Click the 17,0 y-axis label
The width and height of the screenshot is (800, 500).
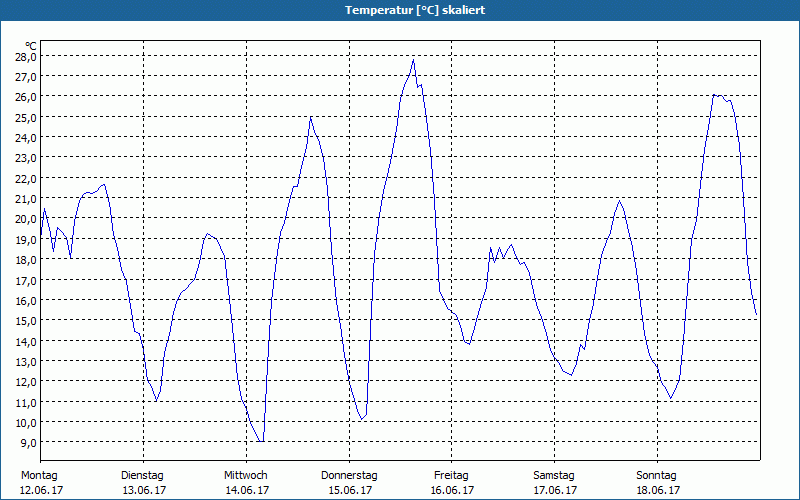(x=25, y=280)
